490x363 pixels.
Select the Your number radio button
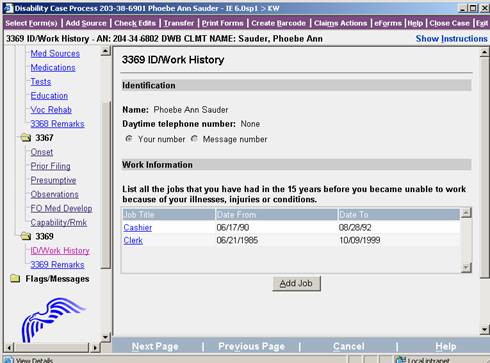pos(129,139)
